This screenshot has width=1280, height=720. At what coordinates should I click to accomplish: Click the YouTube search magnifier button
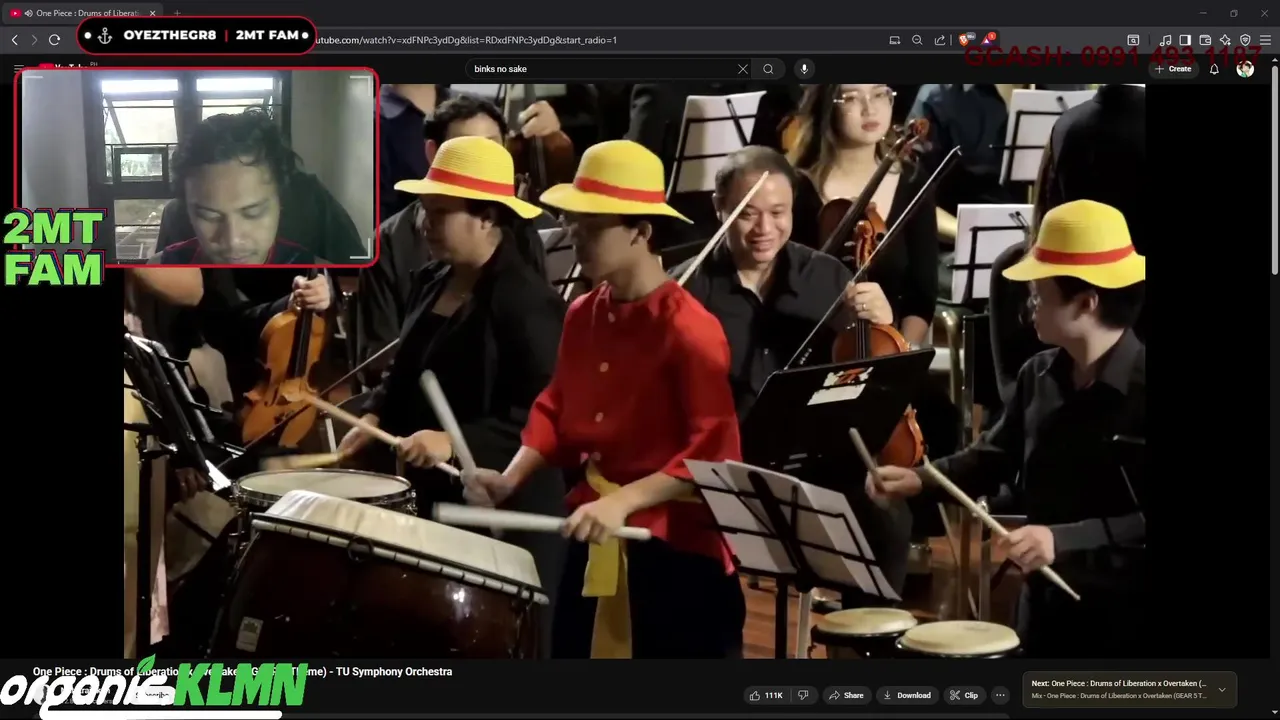[768, 69]
